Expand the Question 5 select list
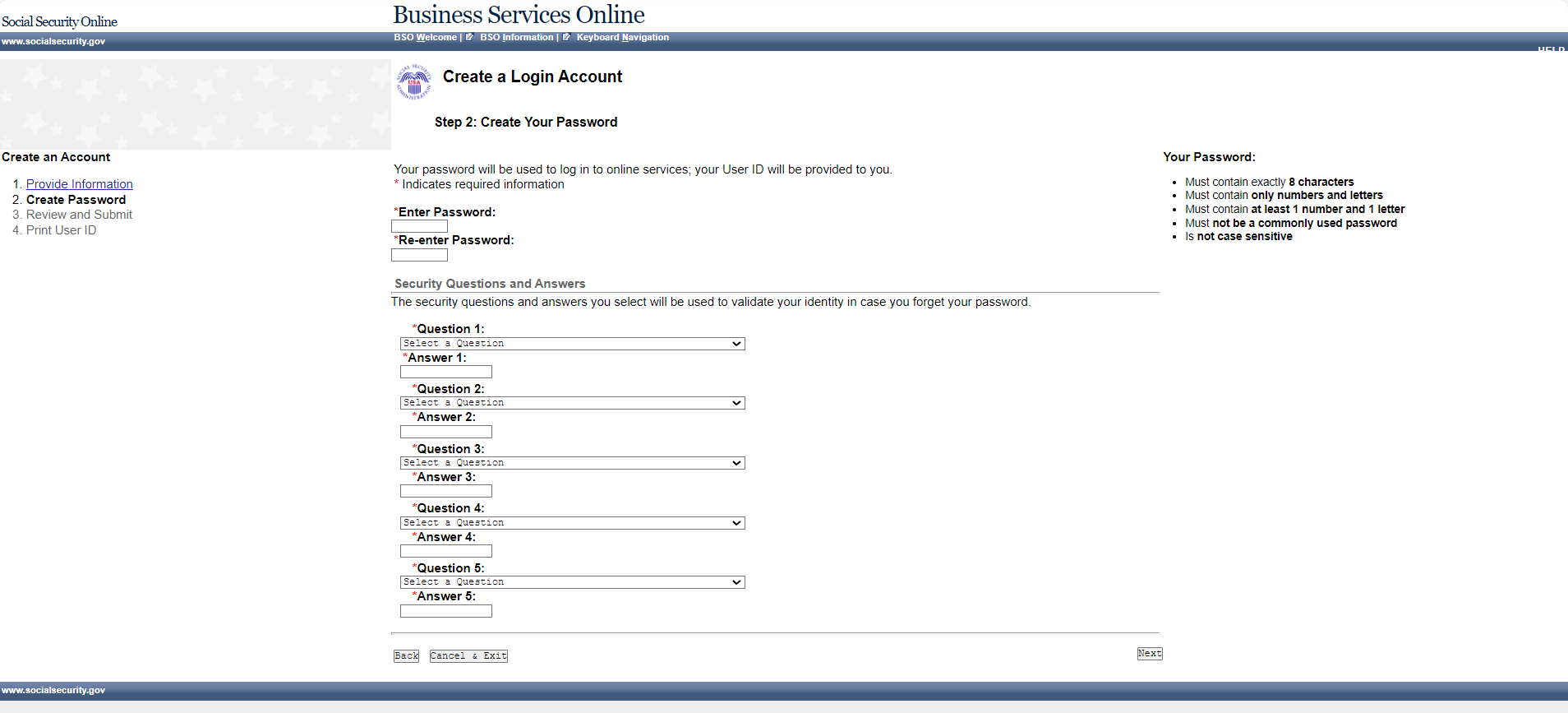1568x713 pixels. click(x=572, y=582)
